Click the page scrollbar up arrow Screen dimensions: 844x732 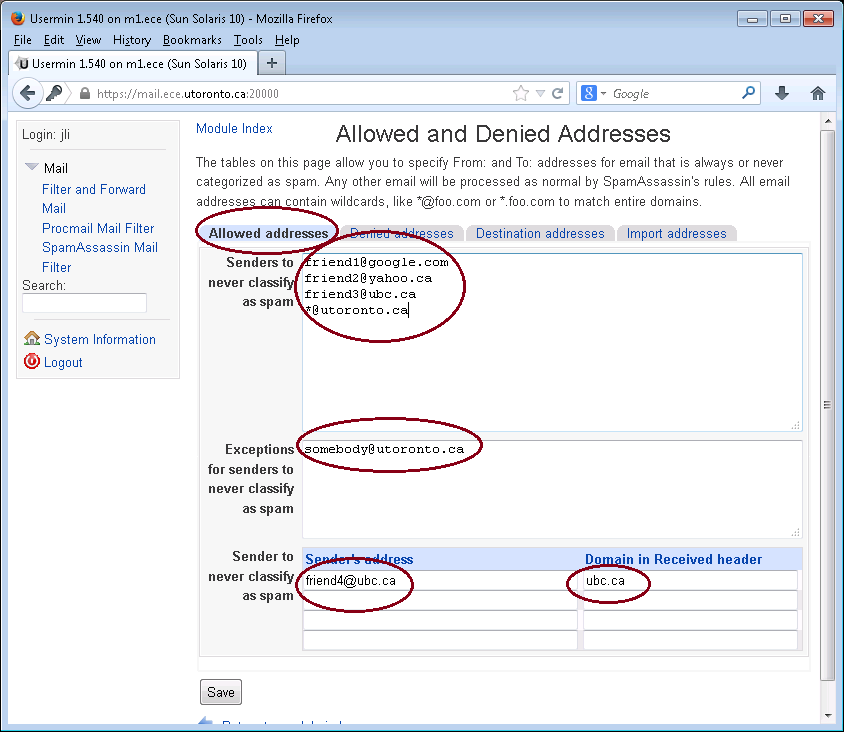827,121
